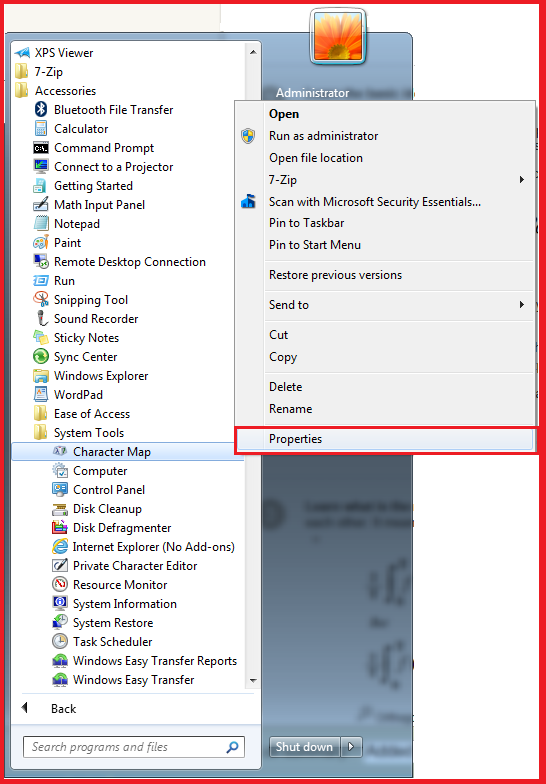Click the Private Character Editor icon
The image size is (546, 784).
click(x=60, y=566)
